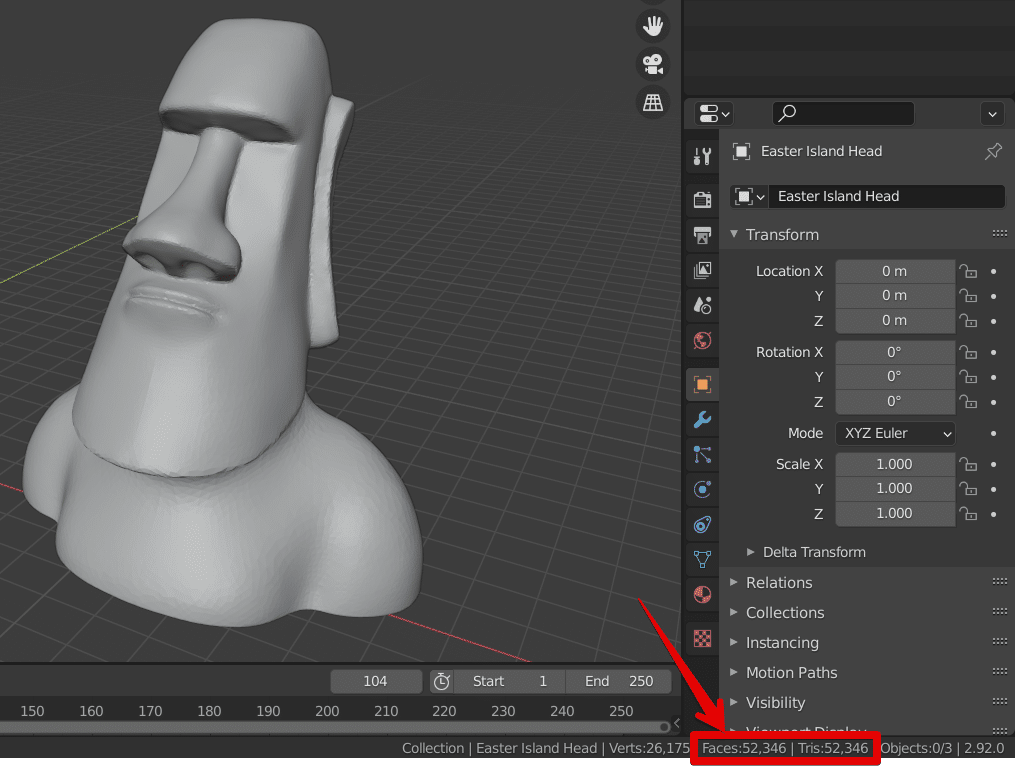Open the Material properties sphere tab
Viewport: 1015px width, 769px height.
point(702,594)
